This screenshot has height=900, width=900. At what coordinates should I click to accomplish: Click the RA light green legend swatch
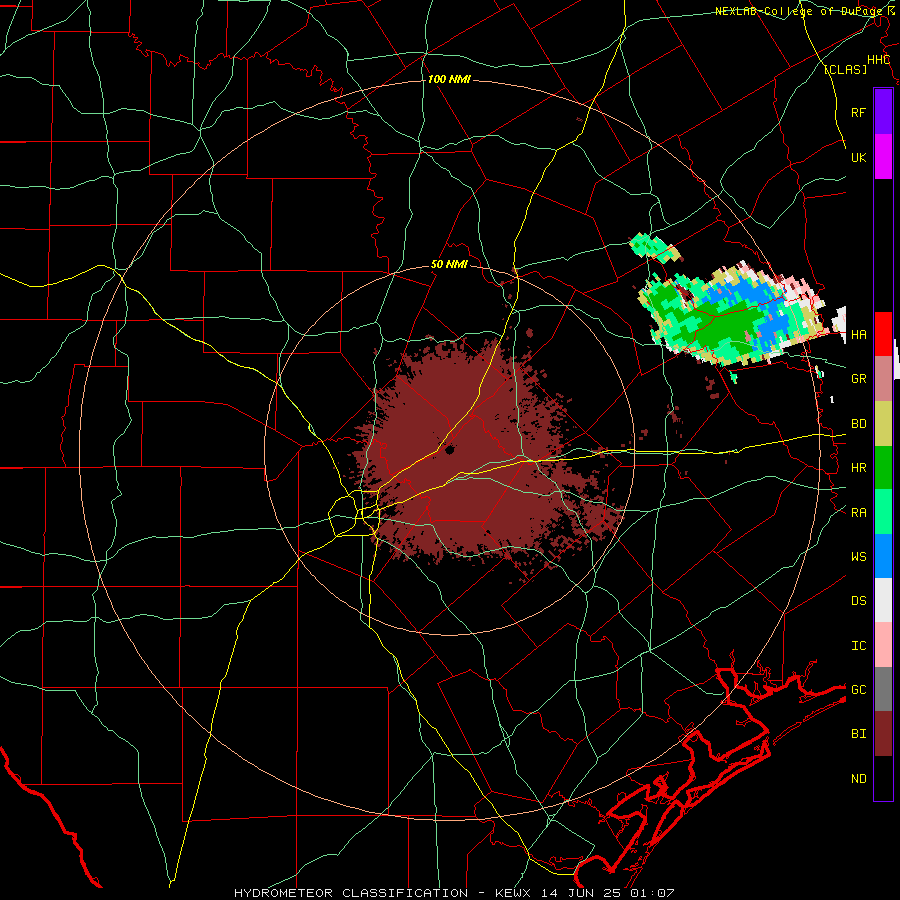point(883,512)
